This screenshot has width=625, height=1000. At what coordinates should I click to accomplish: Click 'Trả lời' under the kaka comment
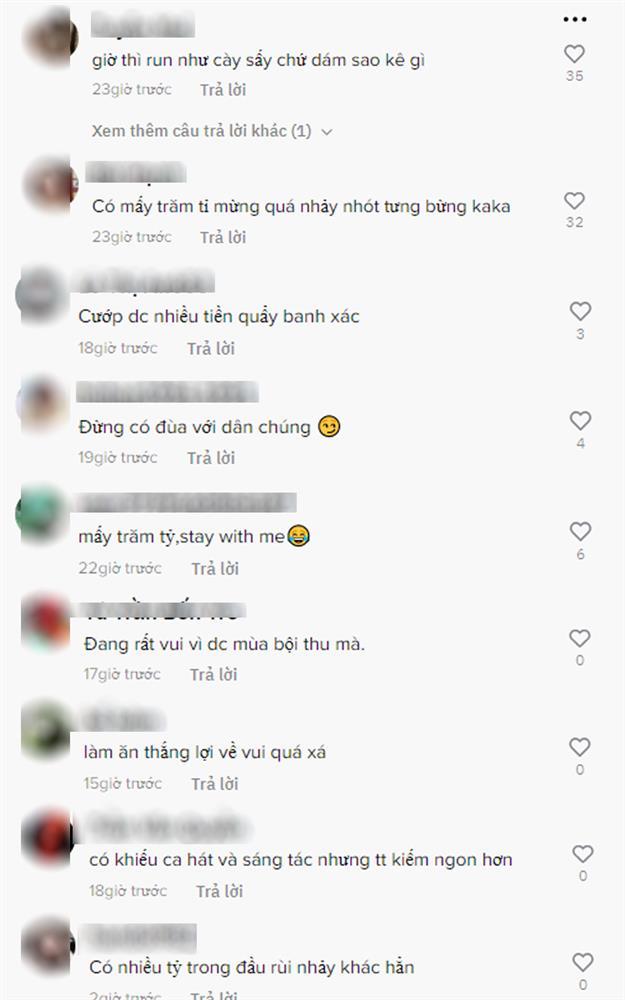coord(223,237)
